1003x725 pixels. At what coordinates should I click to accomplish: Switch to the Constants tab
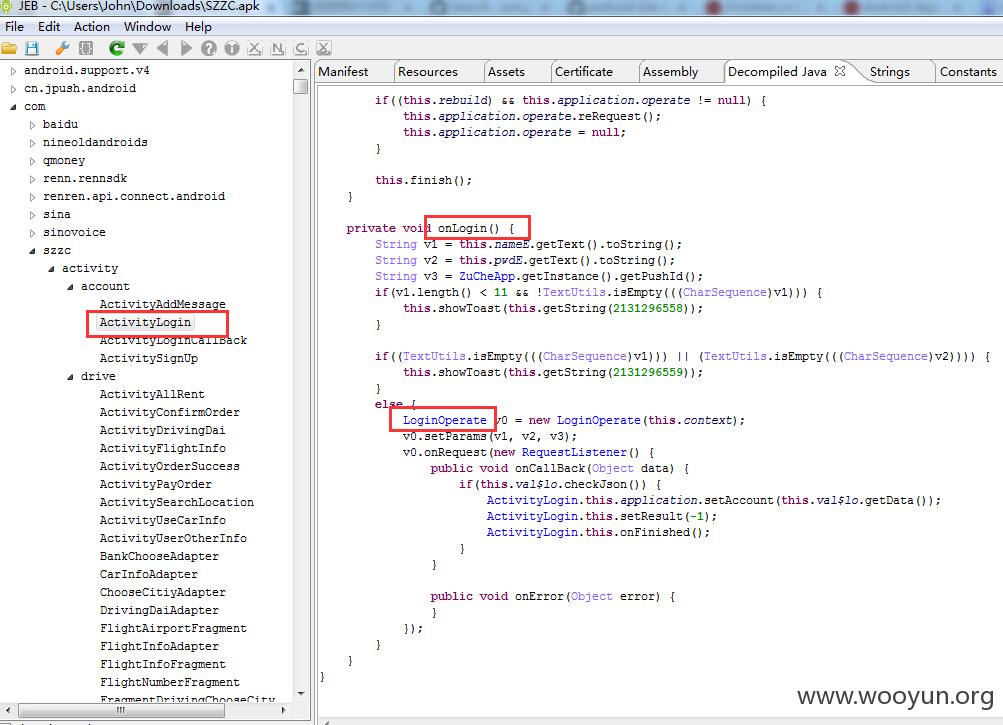point(968,72)
